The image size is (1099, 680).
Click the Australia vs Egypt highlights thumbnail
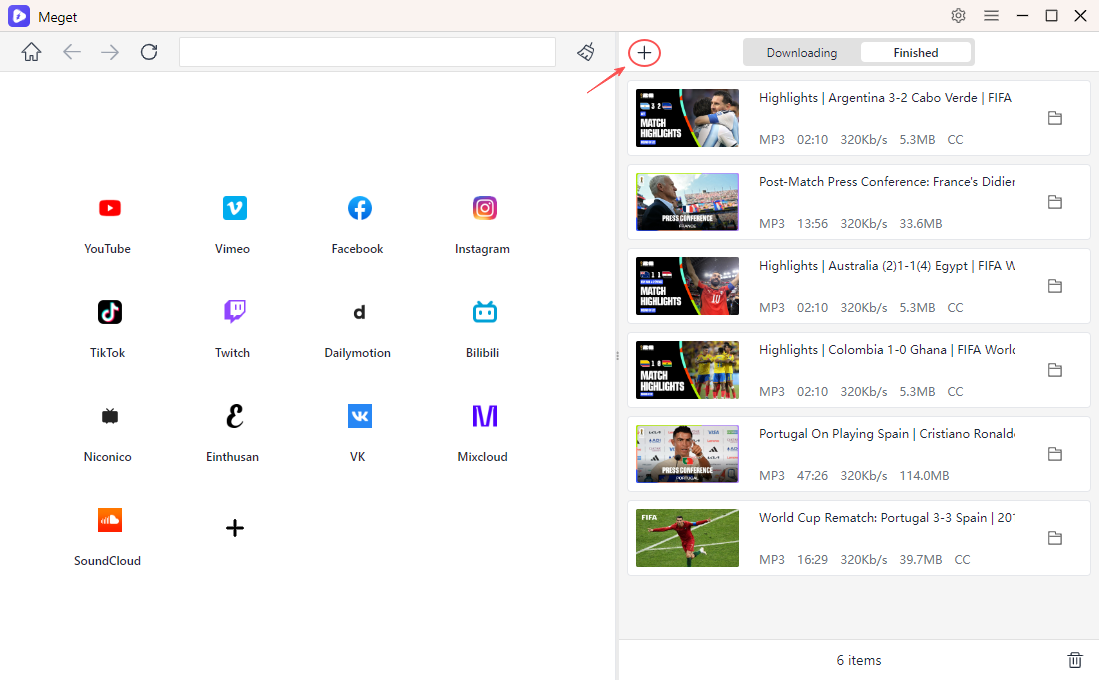(x=687, y=286)
